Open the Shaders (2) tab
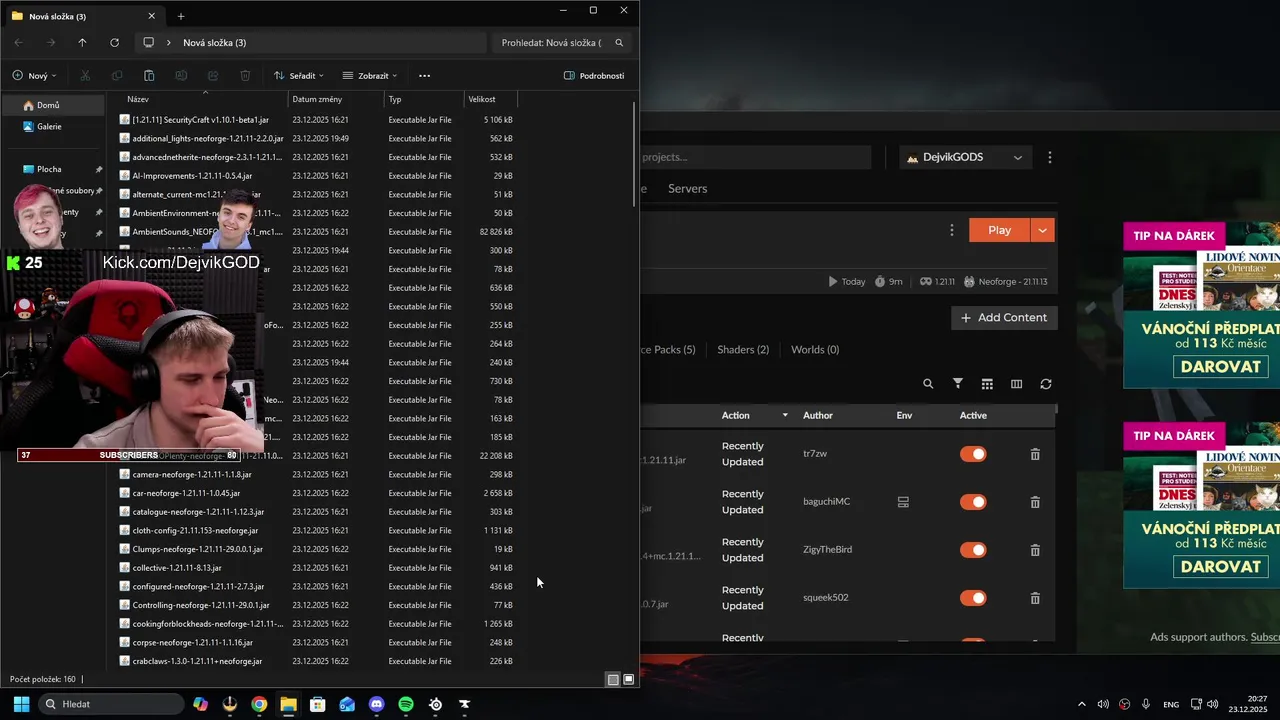The height and width of the screenshot is (720, 1280). 743,350
